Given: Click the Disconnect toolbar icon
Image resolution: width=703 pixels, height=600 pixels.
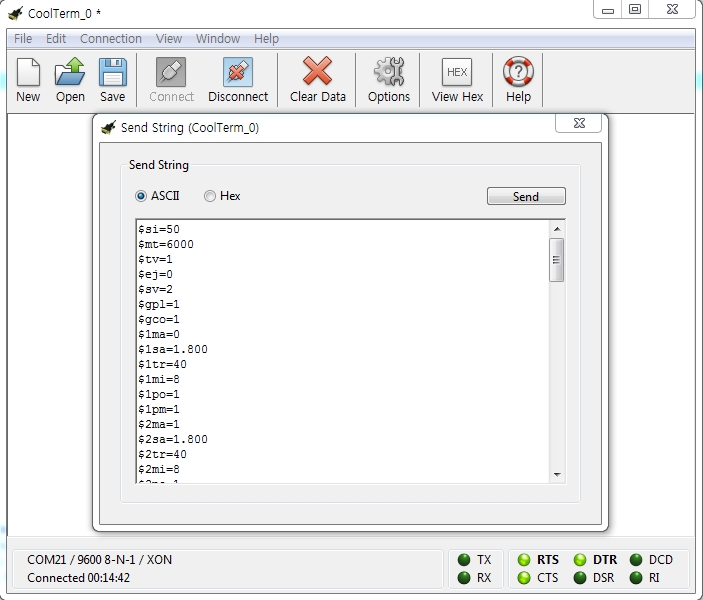Looking at the screenshot, I should pyautogui.click(x=238, y=73).
